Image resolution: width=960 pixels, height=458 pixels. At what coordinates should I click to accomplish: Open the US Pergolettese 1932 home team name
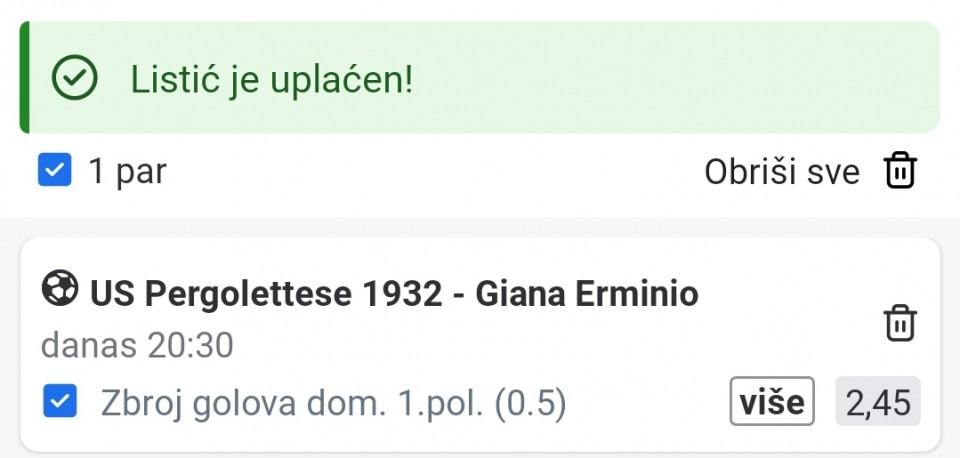point(265,294)
